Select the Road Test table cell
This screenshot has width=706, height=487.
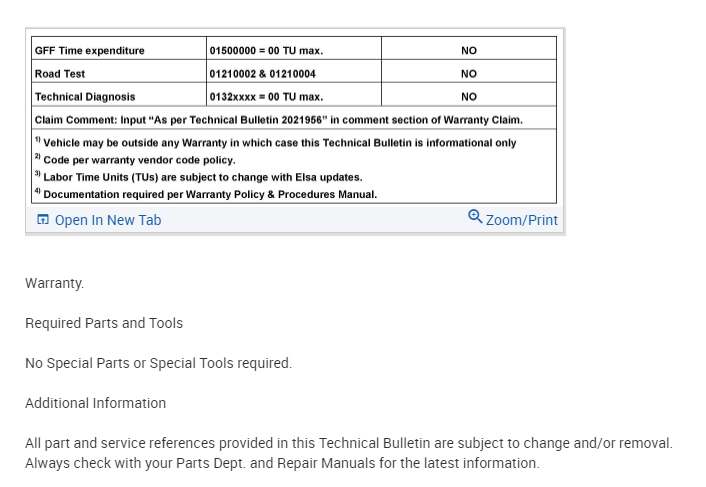point(60,74)
